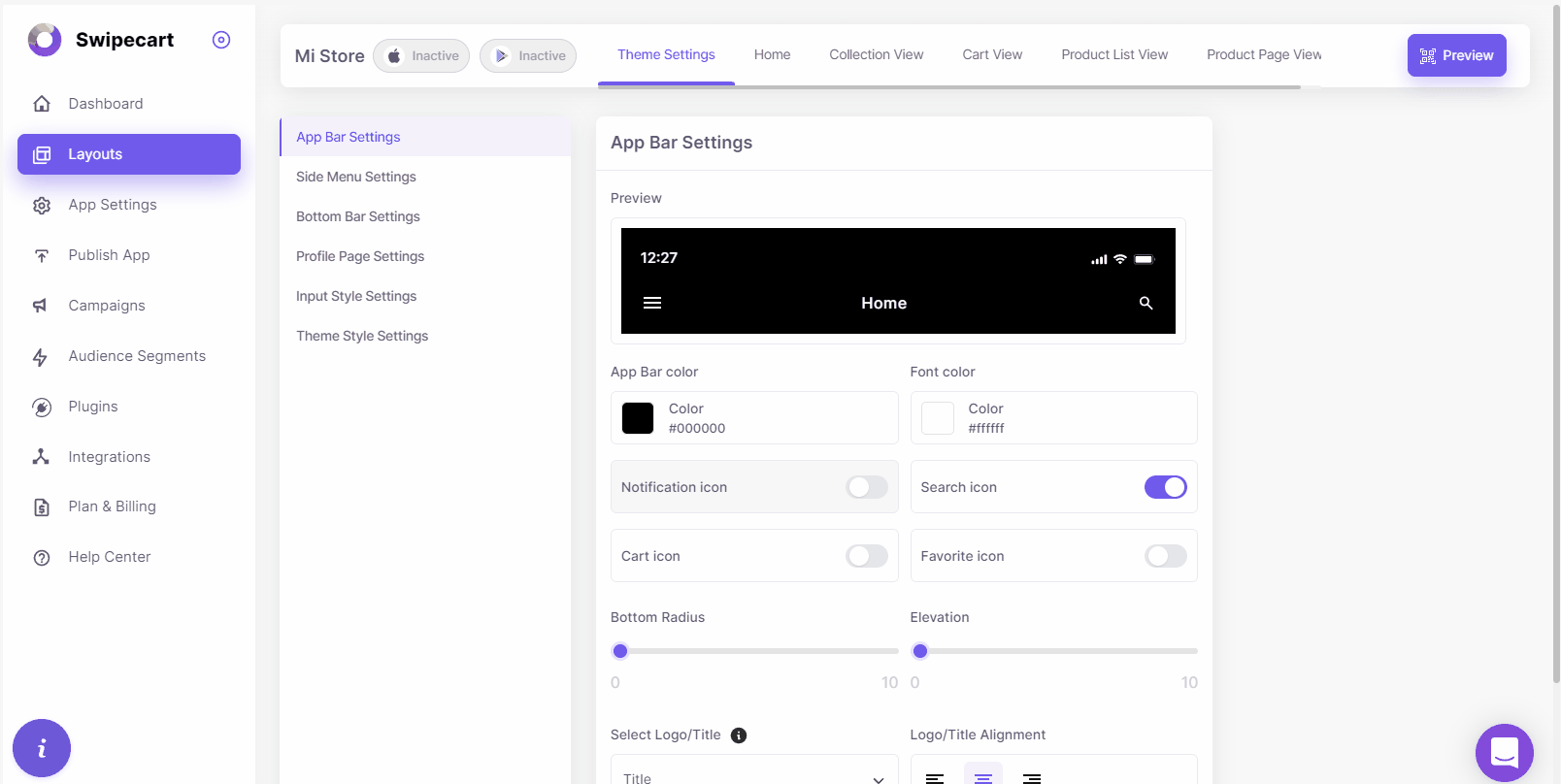
Task: Open the Apple Inactive status pill
Action: (421, 56)
